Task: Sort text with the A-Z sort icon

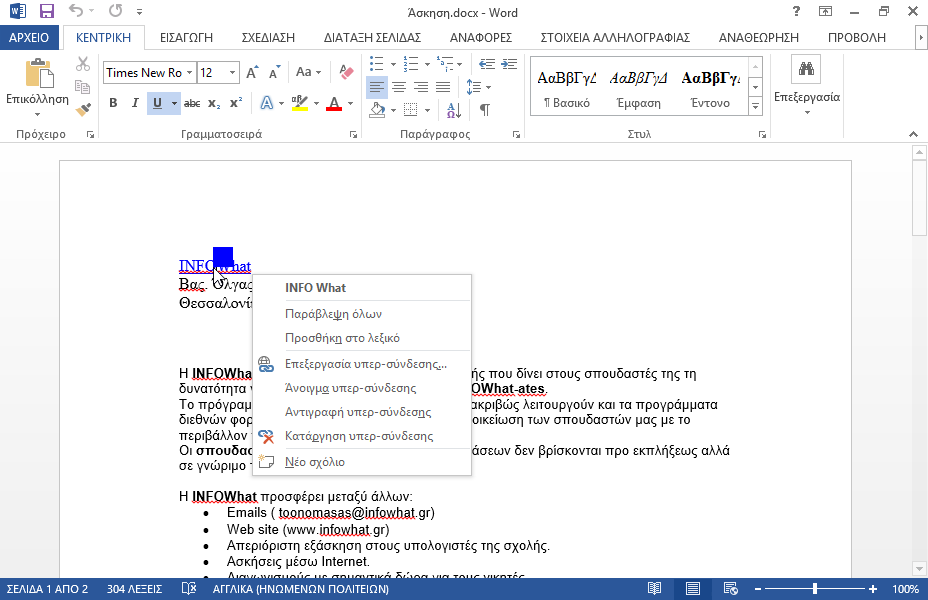Action: click(x=453, y=109)
